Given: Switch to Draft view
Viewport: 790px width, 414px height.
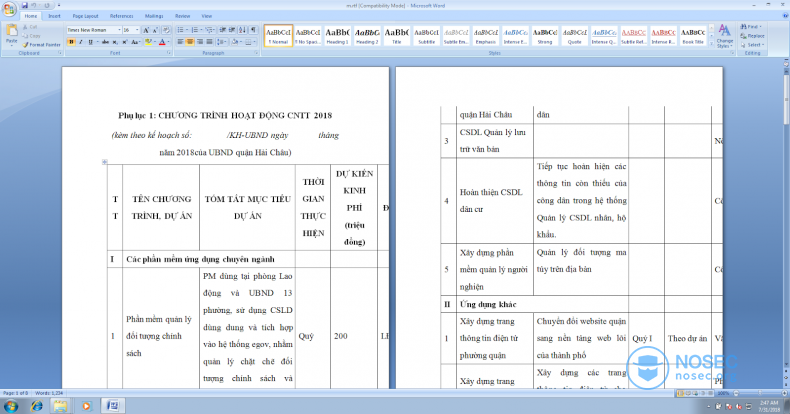Looking at the screenshot, I should pos(710,393).
